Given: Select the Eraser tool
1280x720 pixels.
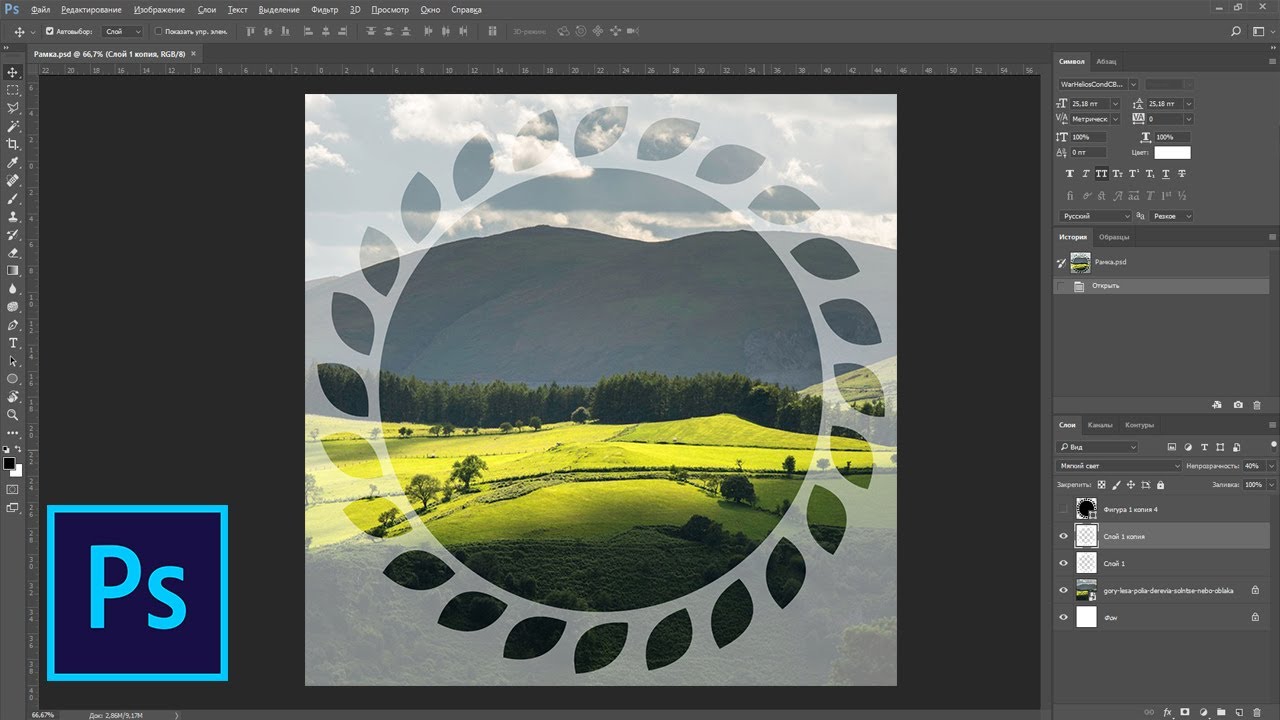Looking at the screenshot, I should [13, 252].
